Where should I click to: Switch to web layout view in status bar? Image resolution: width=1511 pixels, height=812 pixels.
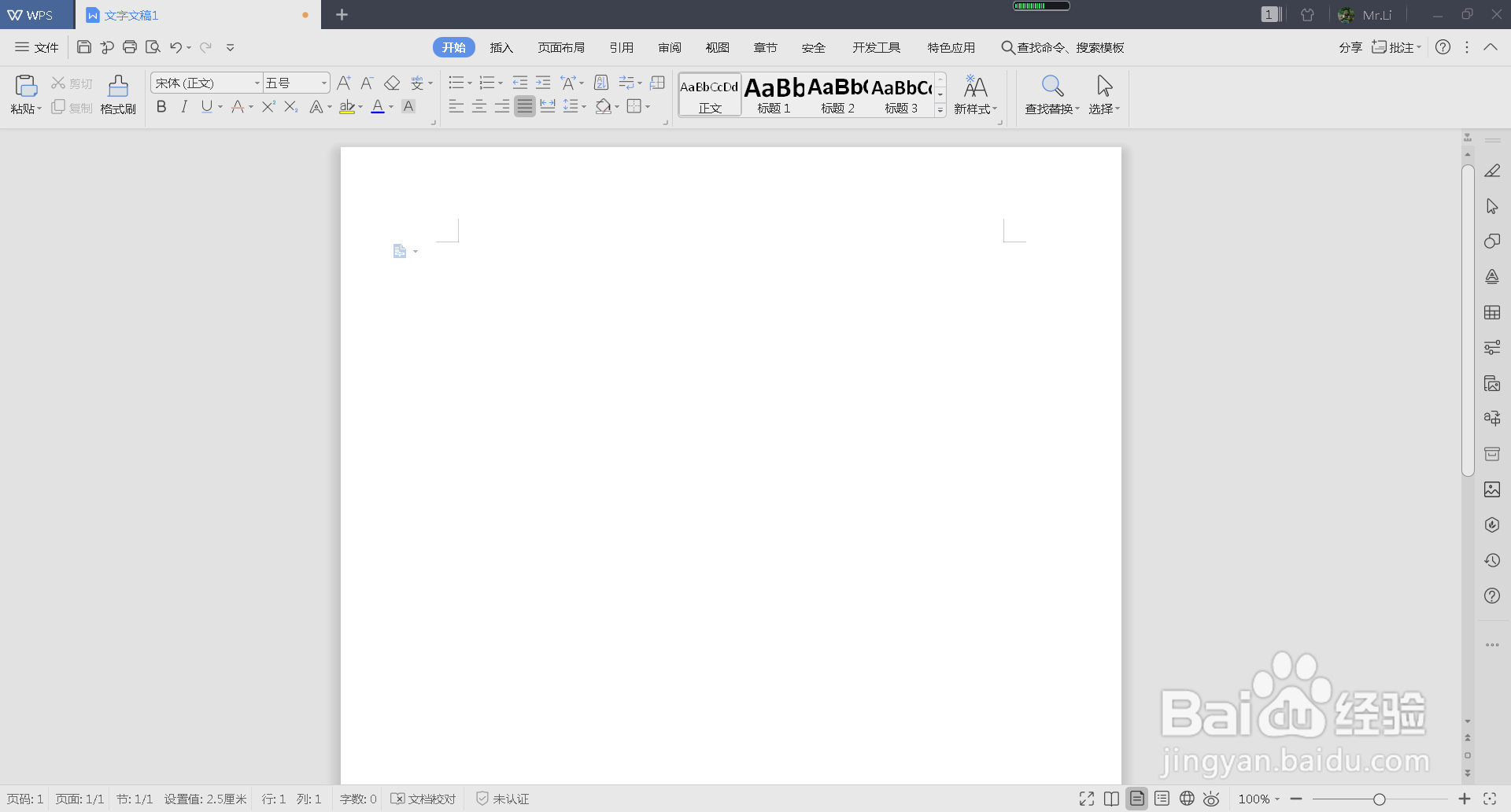click(1187, 799)
